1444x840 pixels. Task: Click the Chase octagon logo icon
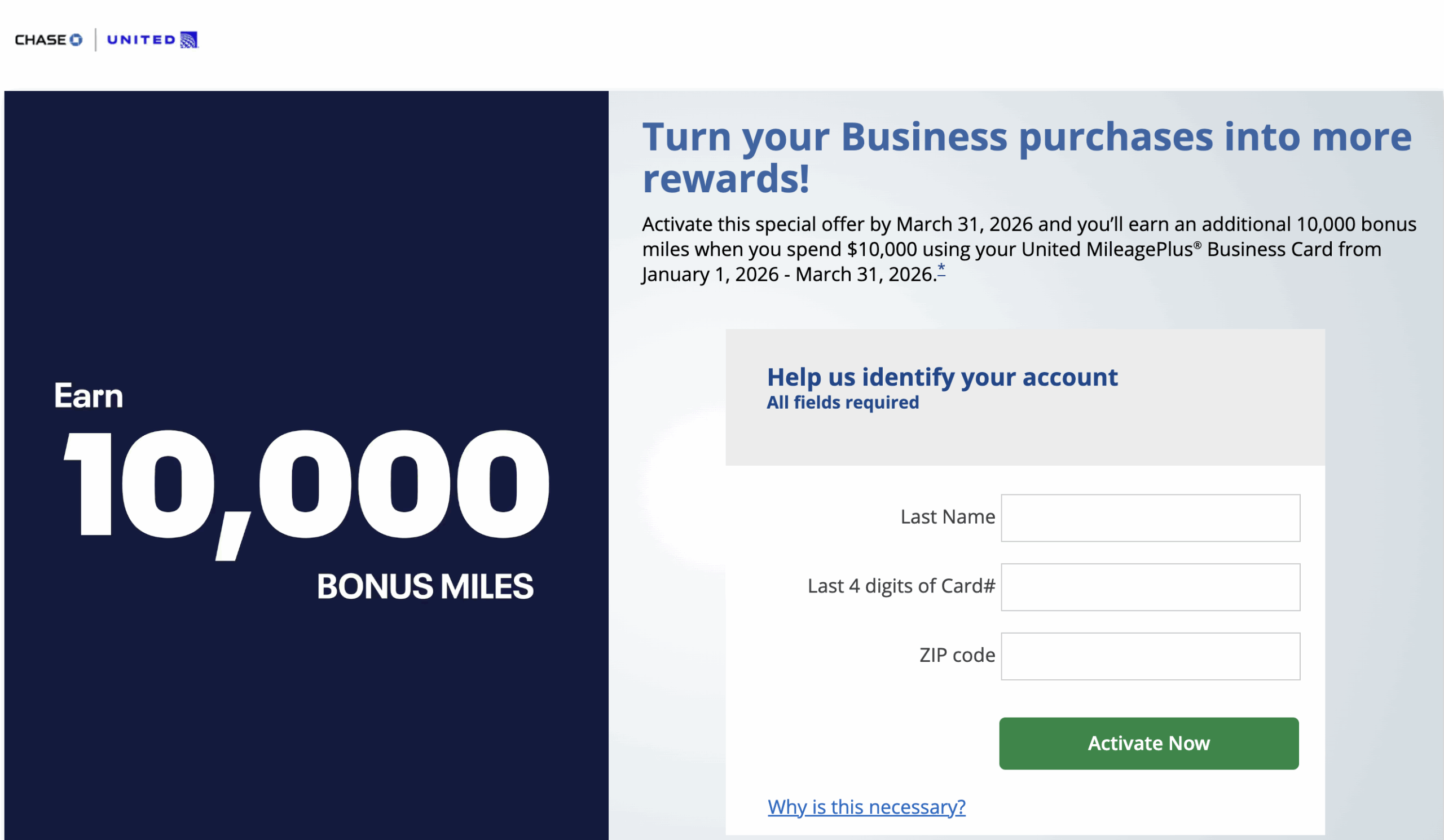(76, 40)
